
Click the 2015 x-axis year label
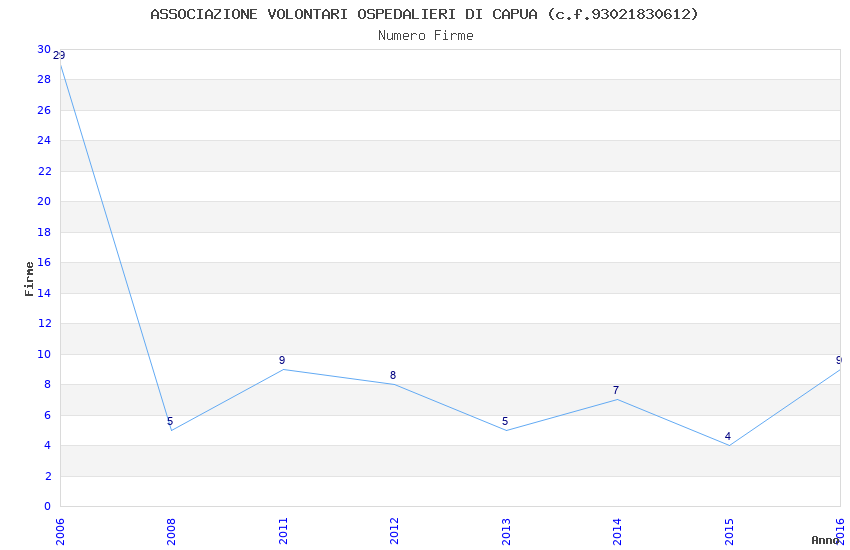click(x=729, y=528)
